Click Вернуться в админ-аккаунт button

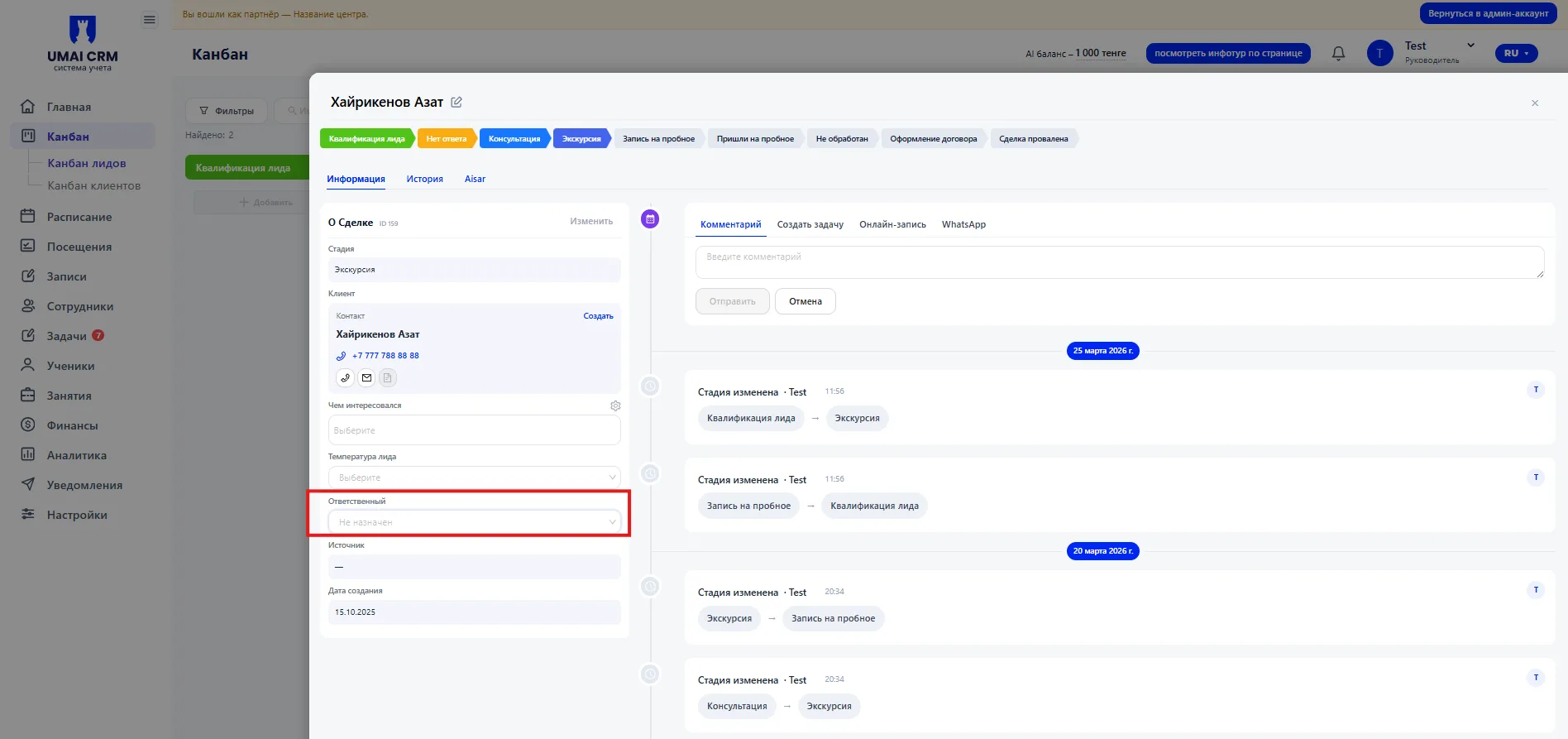tap(1488, 13)
